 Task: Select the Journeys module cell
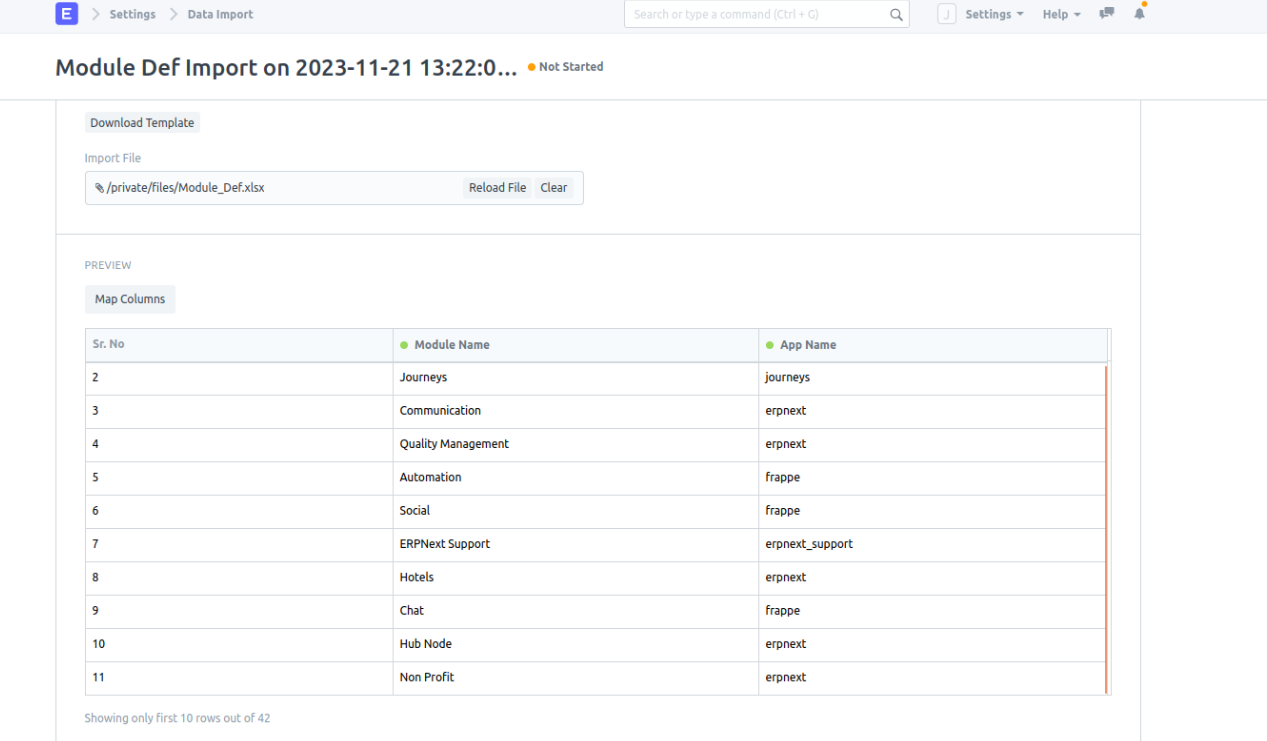(576, 378)
